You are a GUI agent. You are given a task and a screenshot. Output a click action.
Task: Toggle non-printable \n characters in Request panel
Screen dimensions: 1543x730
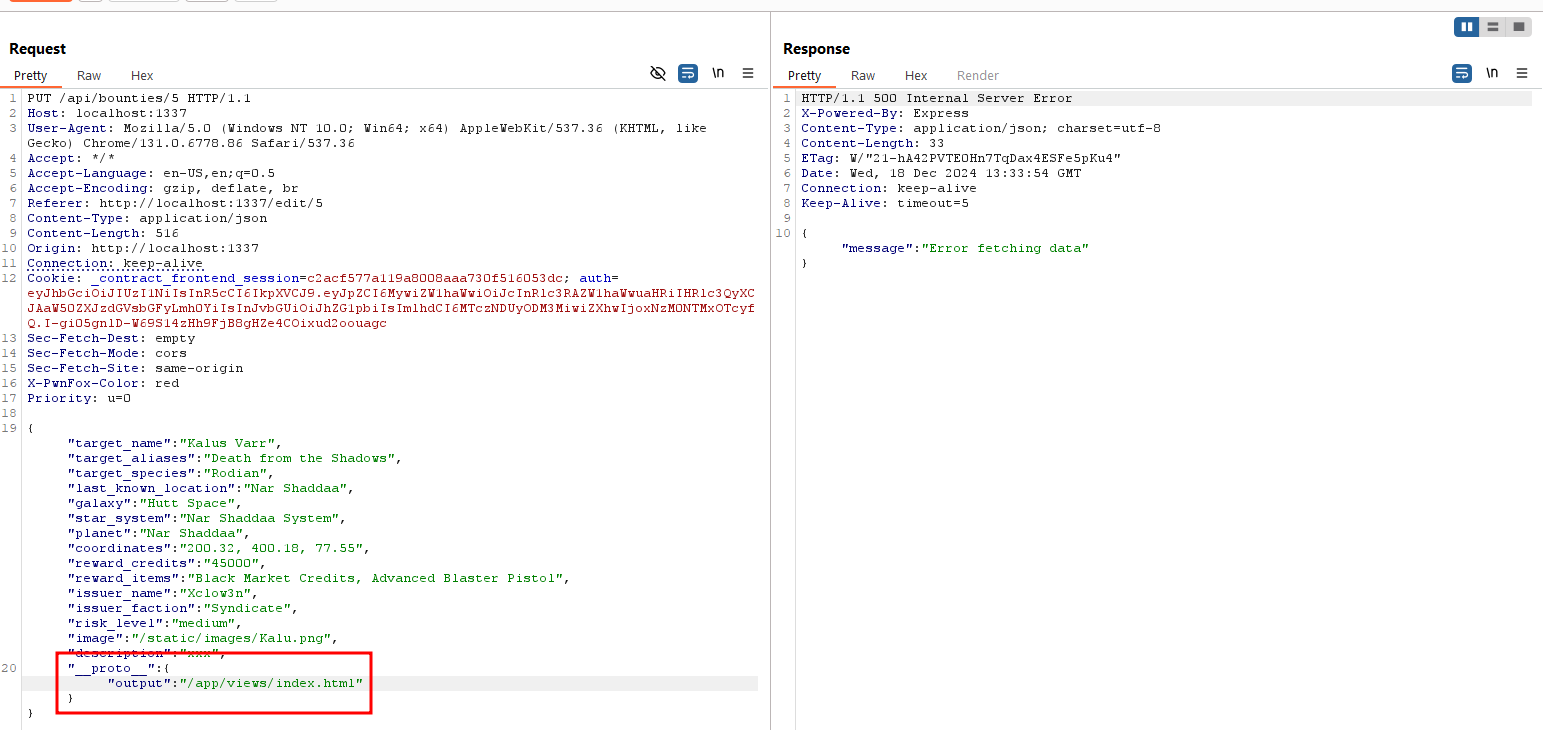click(718, 74)
